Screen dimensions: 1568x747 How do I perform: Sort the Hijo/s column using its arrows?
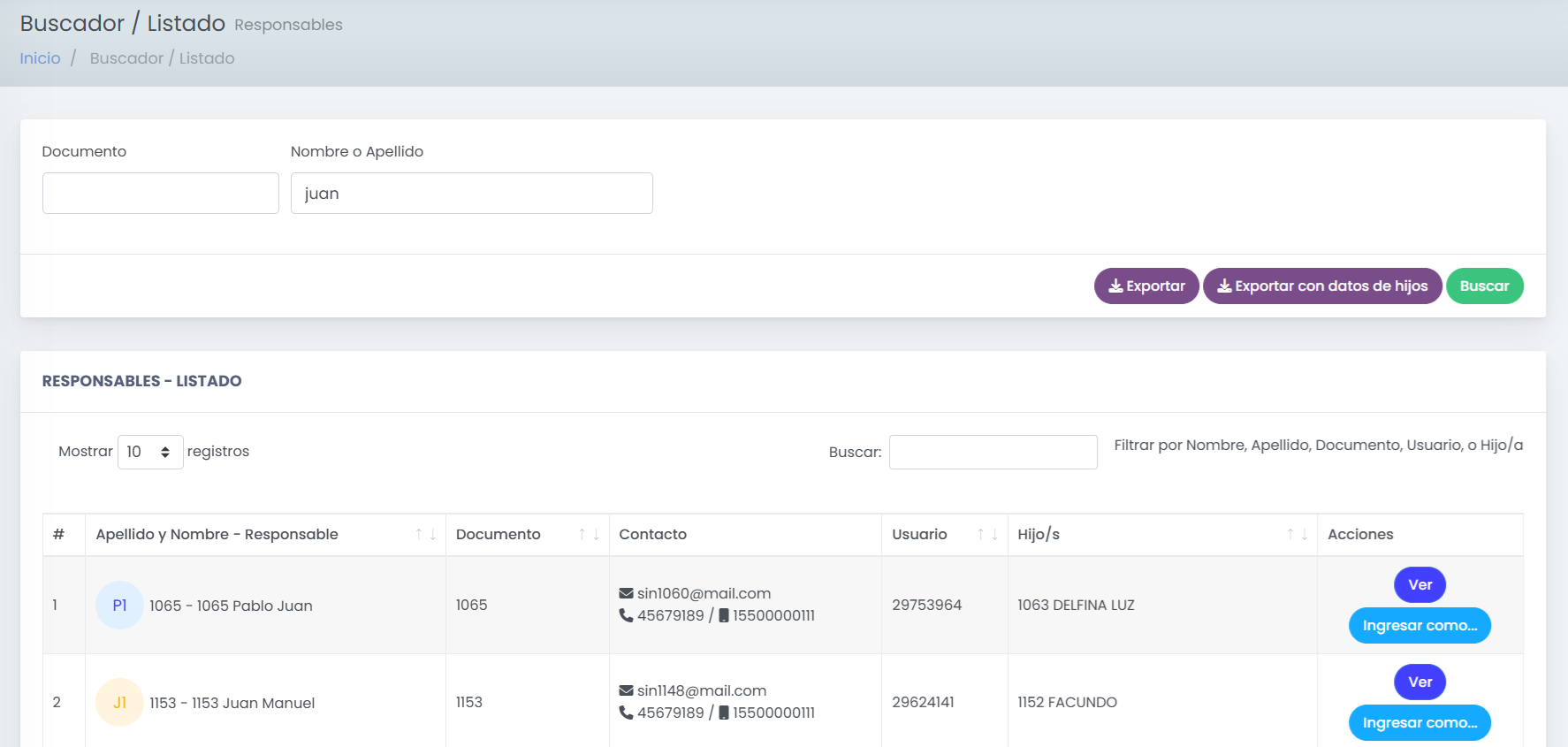pos(1298,535)
